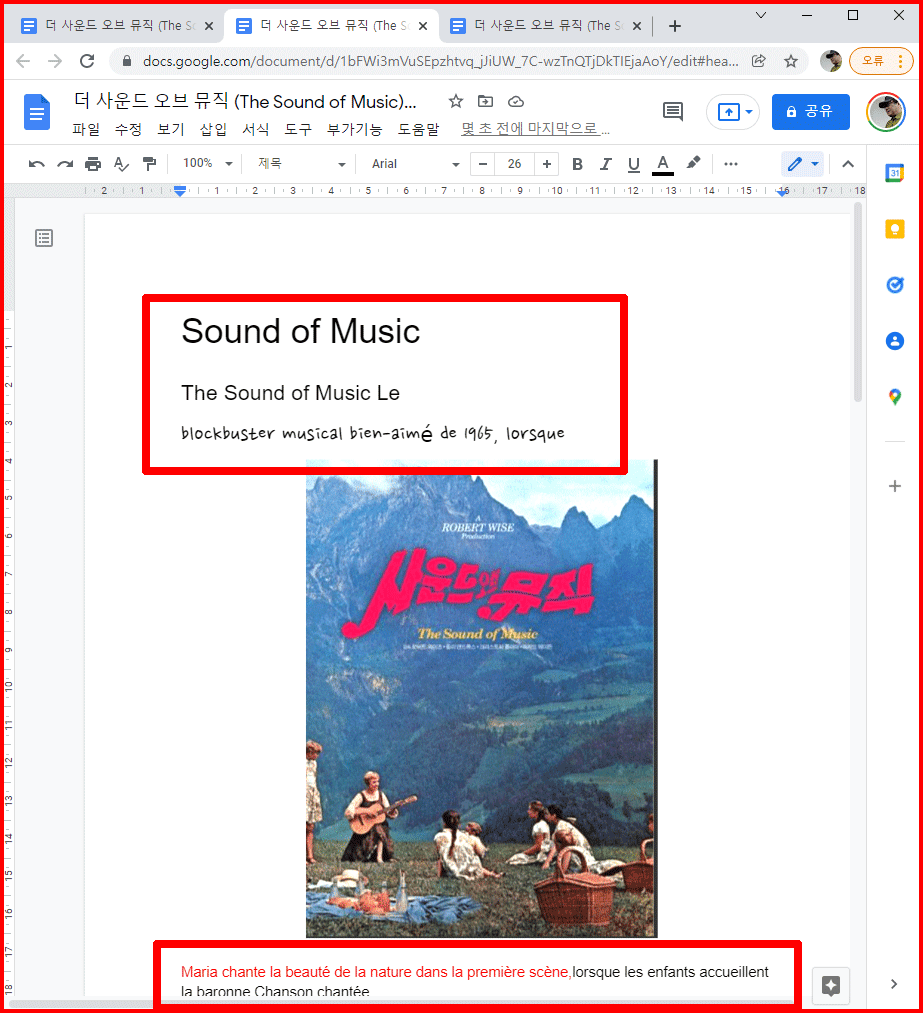This screenshot has width=923, height=1013.
Task: Toggle bold formatting
Action: point(577,164)
